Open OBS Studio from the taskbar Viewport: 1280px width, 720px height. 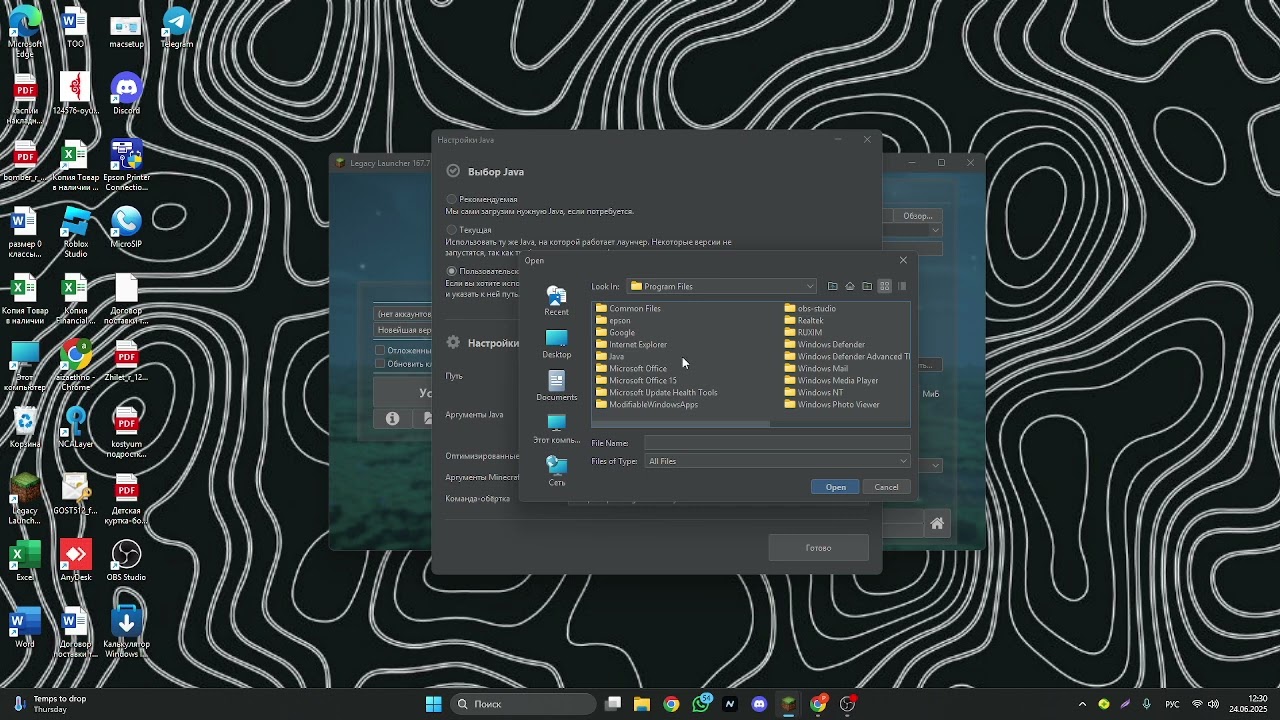pyautogui.click(x=847, y=704)
